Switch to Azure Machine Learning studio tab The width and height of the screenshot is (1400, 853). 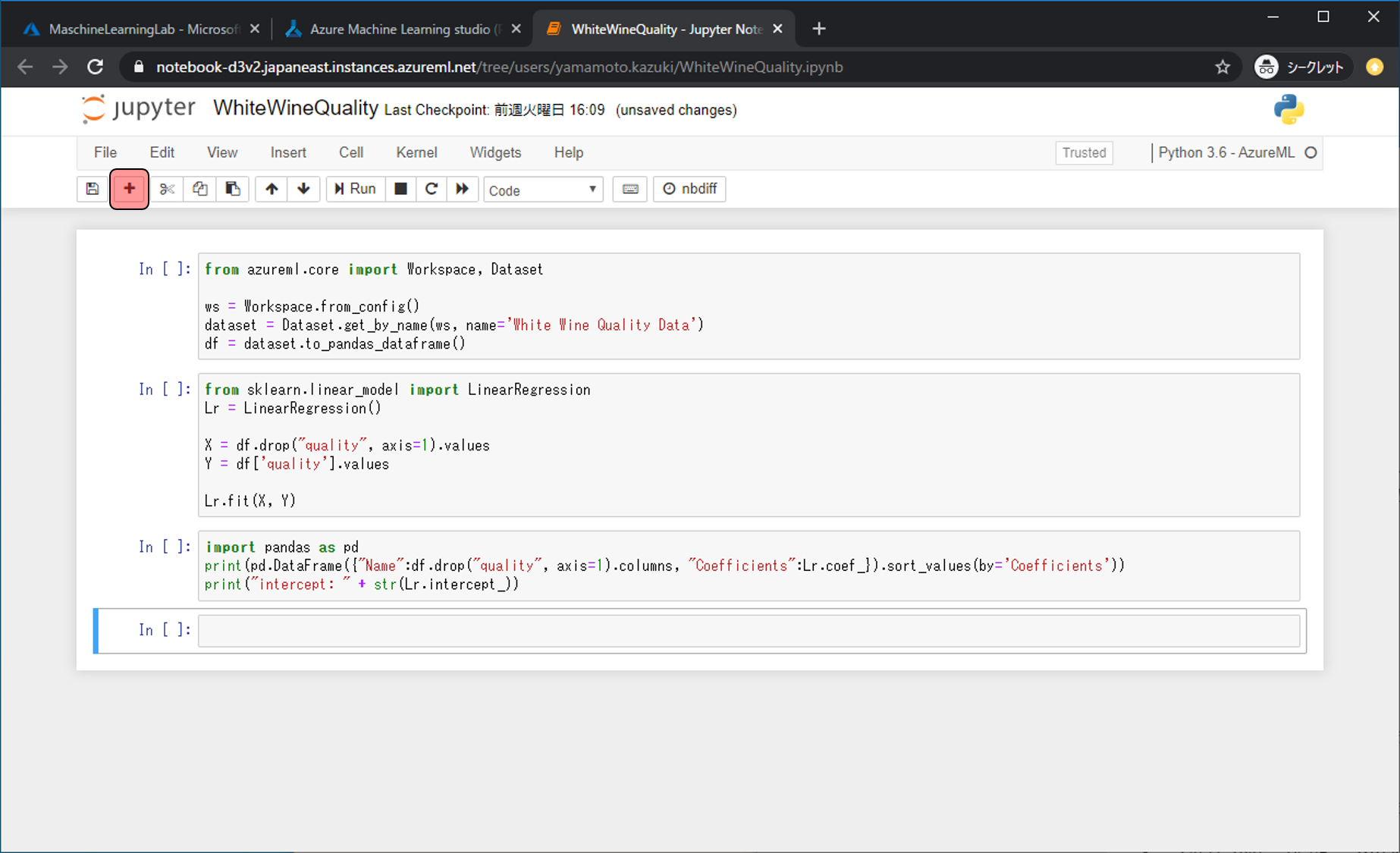point(400,29)
